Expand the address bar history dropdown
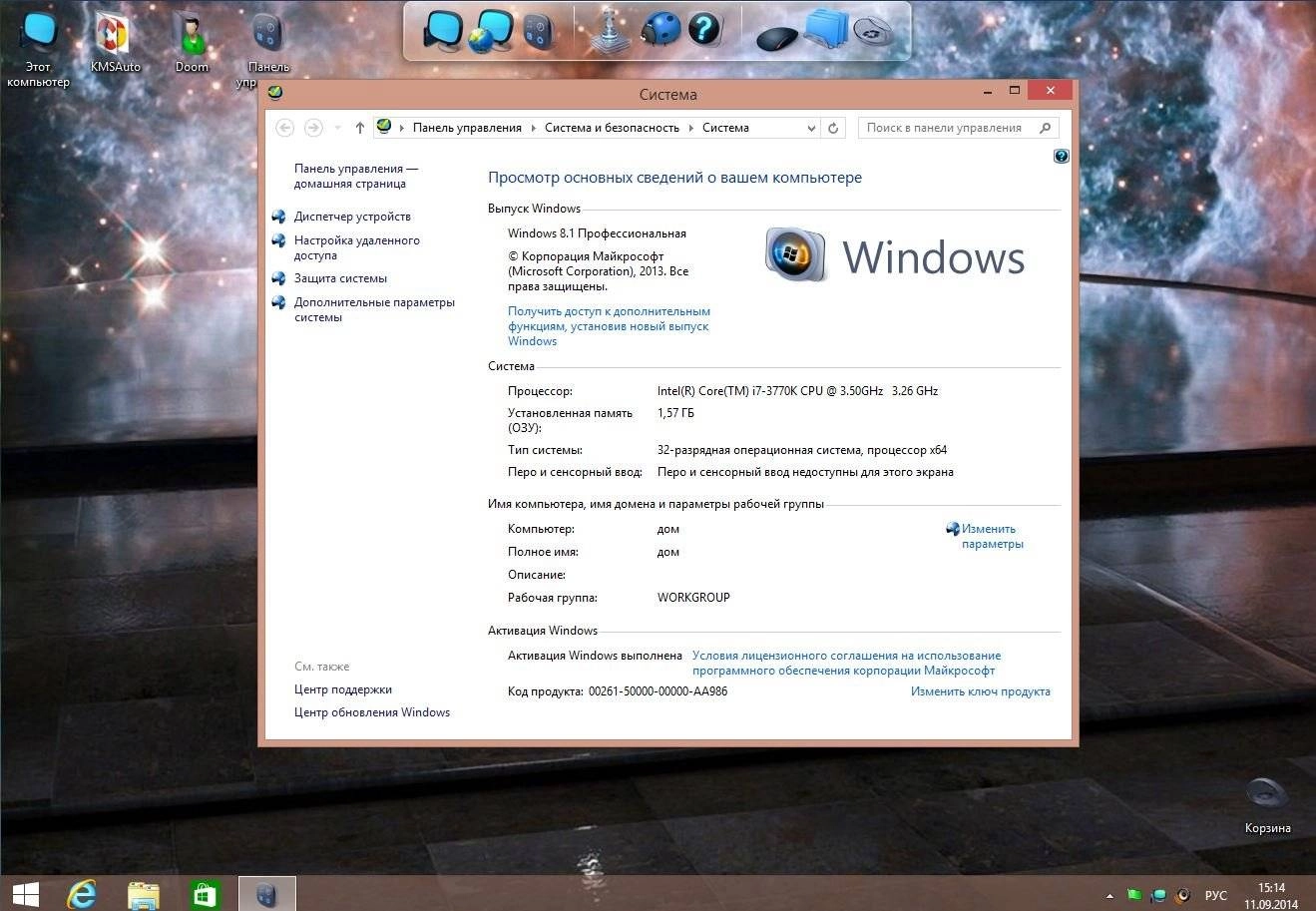 (x=811, y=128)
